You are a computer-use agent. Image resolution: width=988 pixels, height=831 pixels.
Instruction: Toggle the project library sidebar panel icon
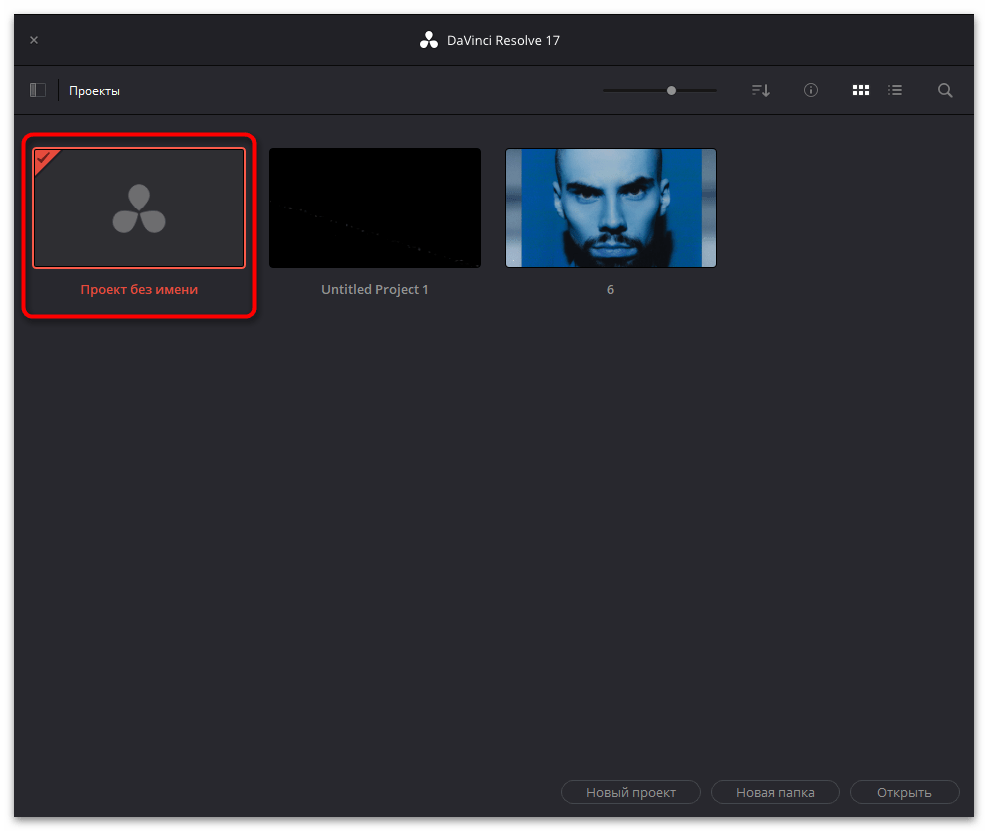[x=38, y=90]
